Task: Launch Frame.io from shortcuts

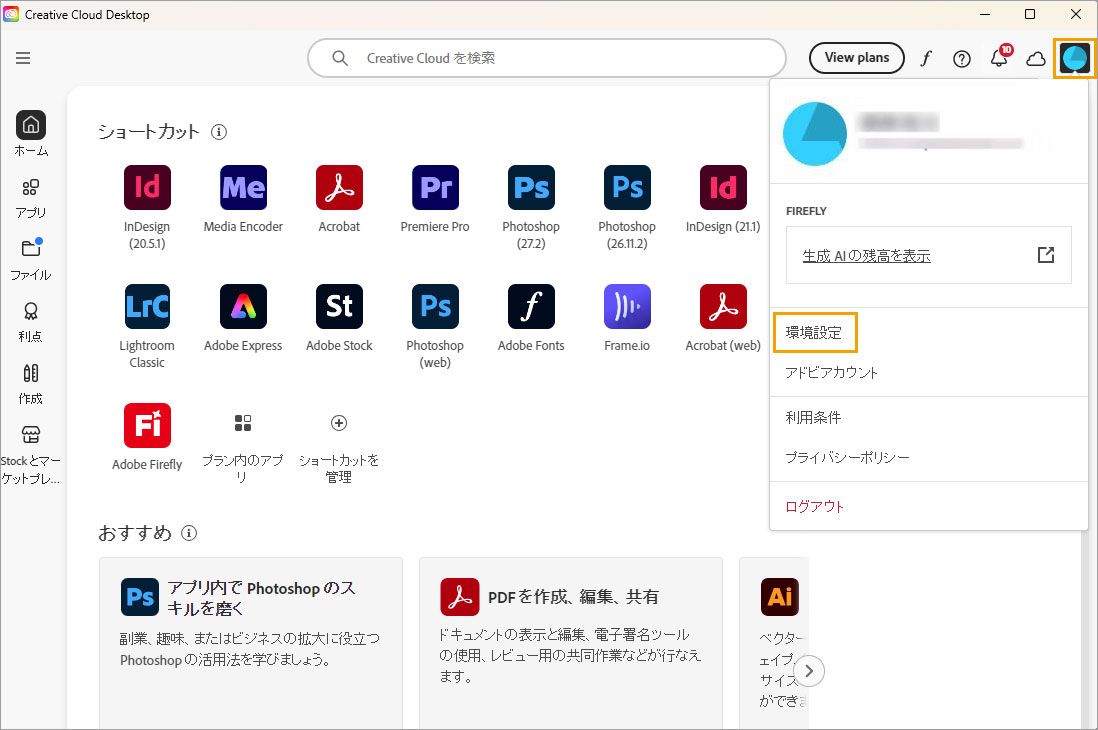Action: tap(627, 306)
